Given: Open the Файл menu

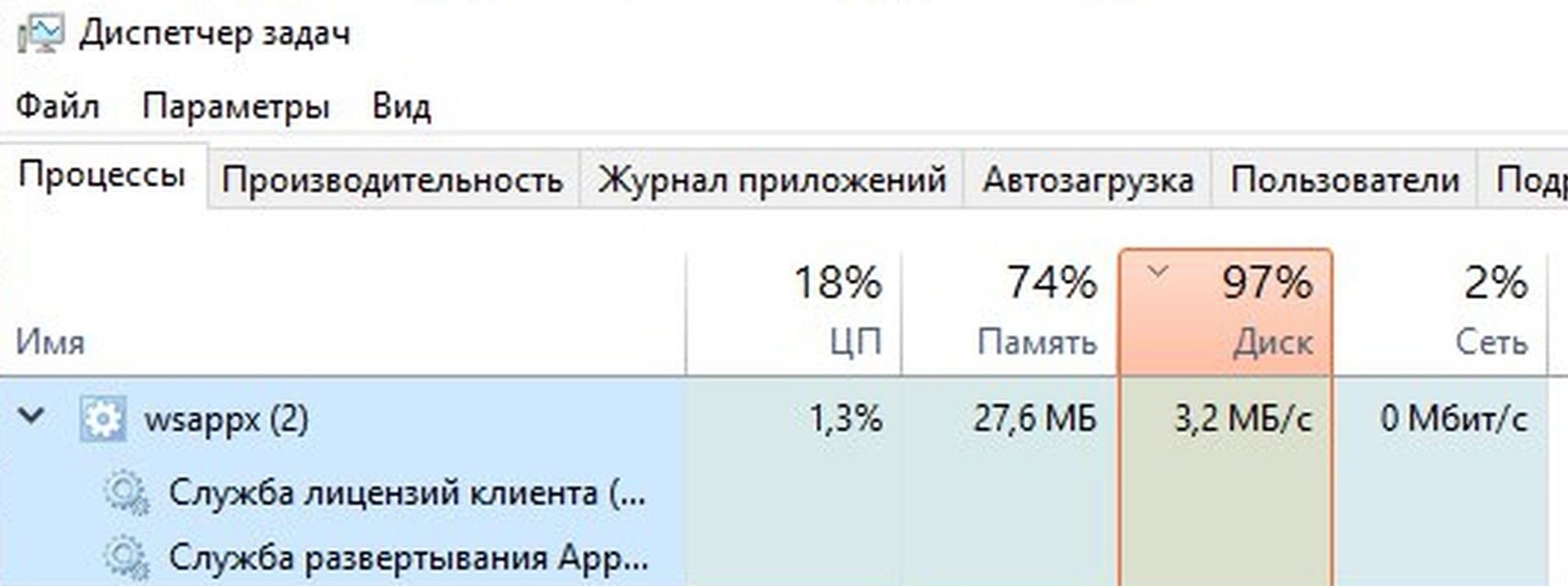Looking at the screenshot, I should 57,106.
